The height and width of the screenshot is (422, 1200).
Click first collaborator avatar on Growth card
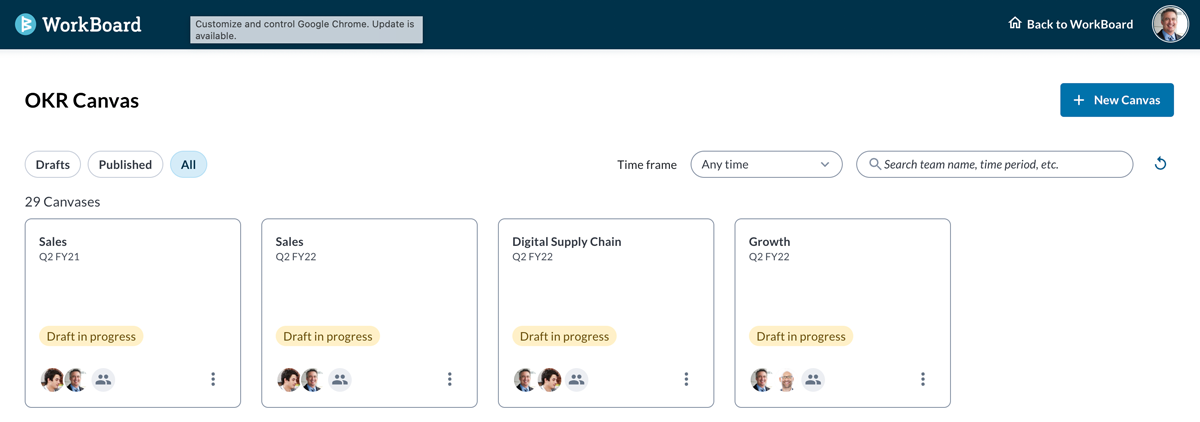[x=762, y=380]
